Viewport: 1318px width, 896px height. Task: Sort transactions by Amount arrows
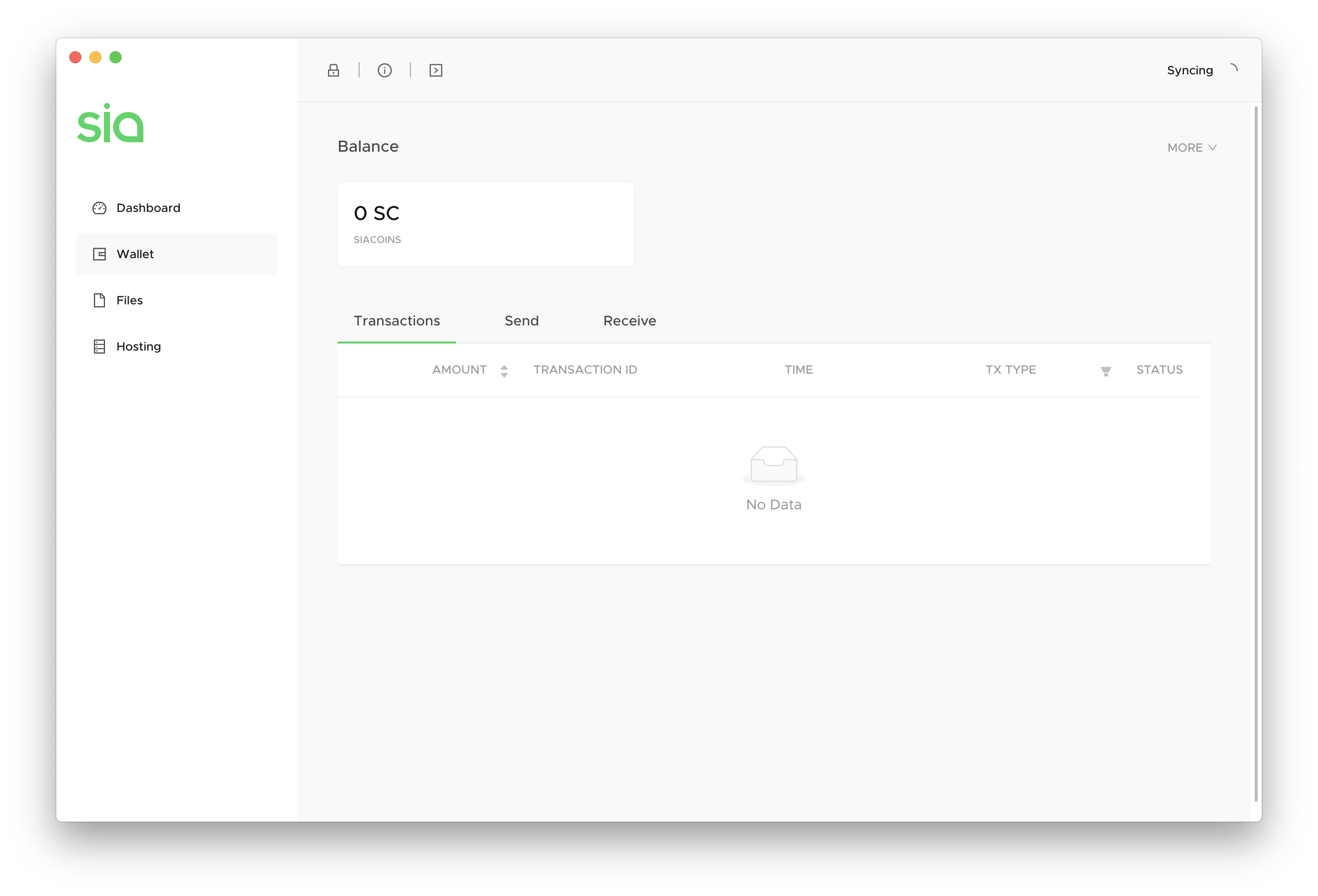(504, 371)
